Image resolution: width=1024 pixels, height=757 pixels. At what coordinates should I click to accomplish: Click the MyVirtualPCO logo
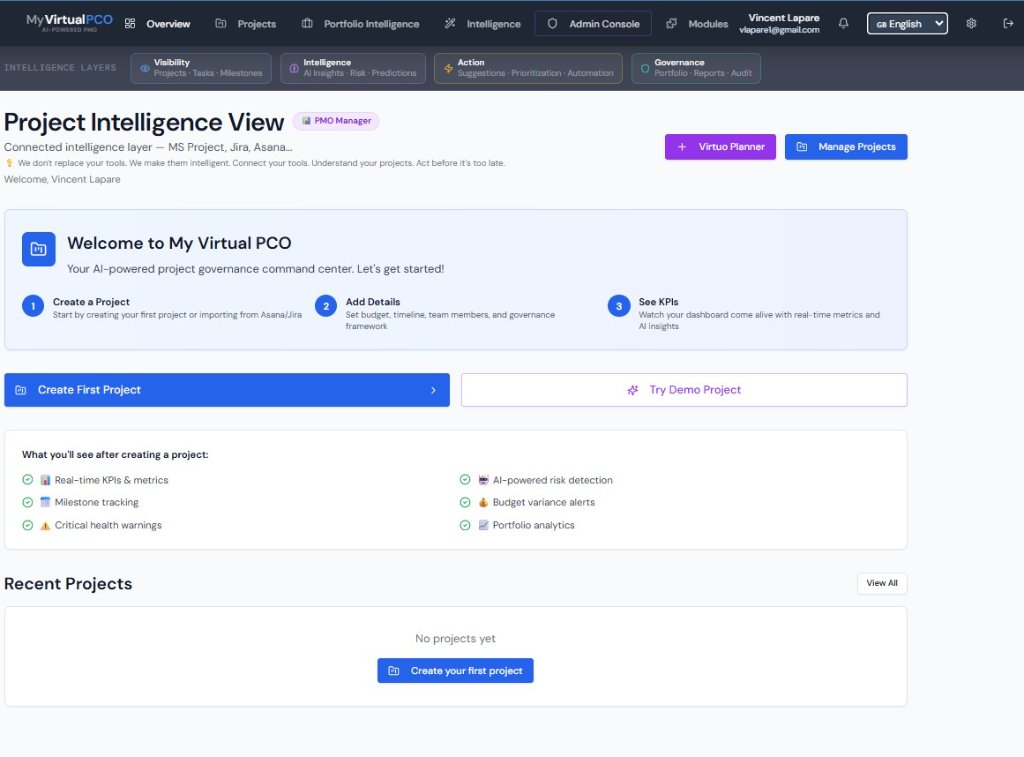pos(69,22)
